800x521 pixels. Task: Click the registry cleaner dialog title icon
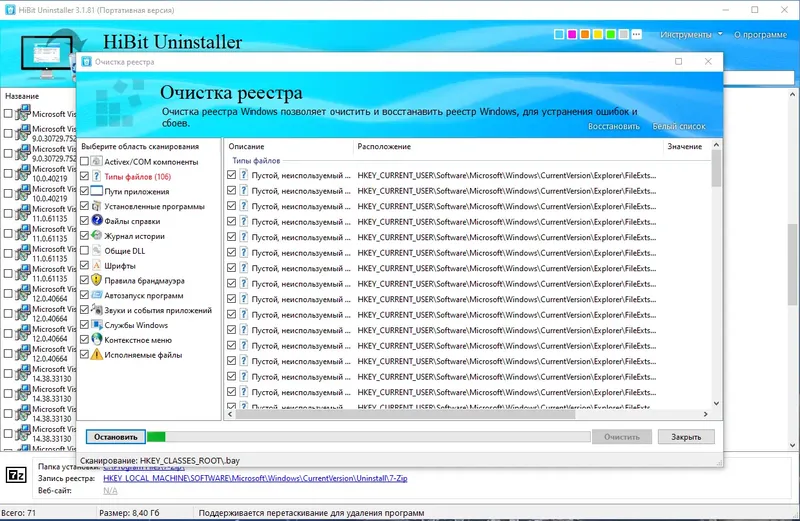pyautogui.click(x=87, y=62)
